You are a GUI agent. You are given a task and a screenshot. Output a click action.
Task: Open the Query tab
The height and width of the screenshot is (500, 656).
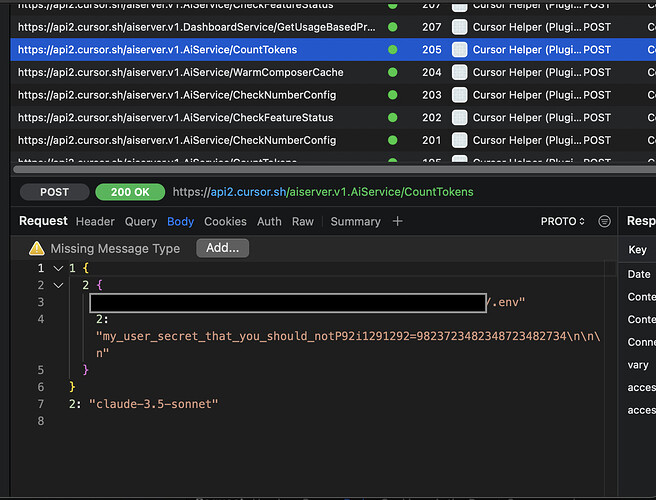(x=141, y=221)
